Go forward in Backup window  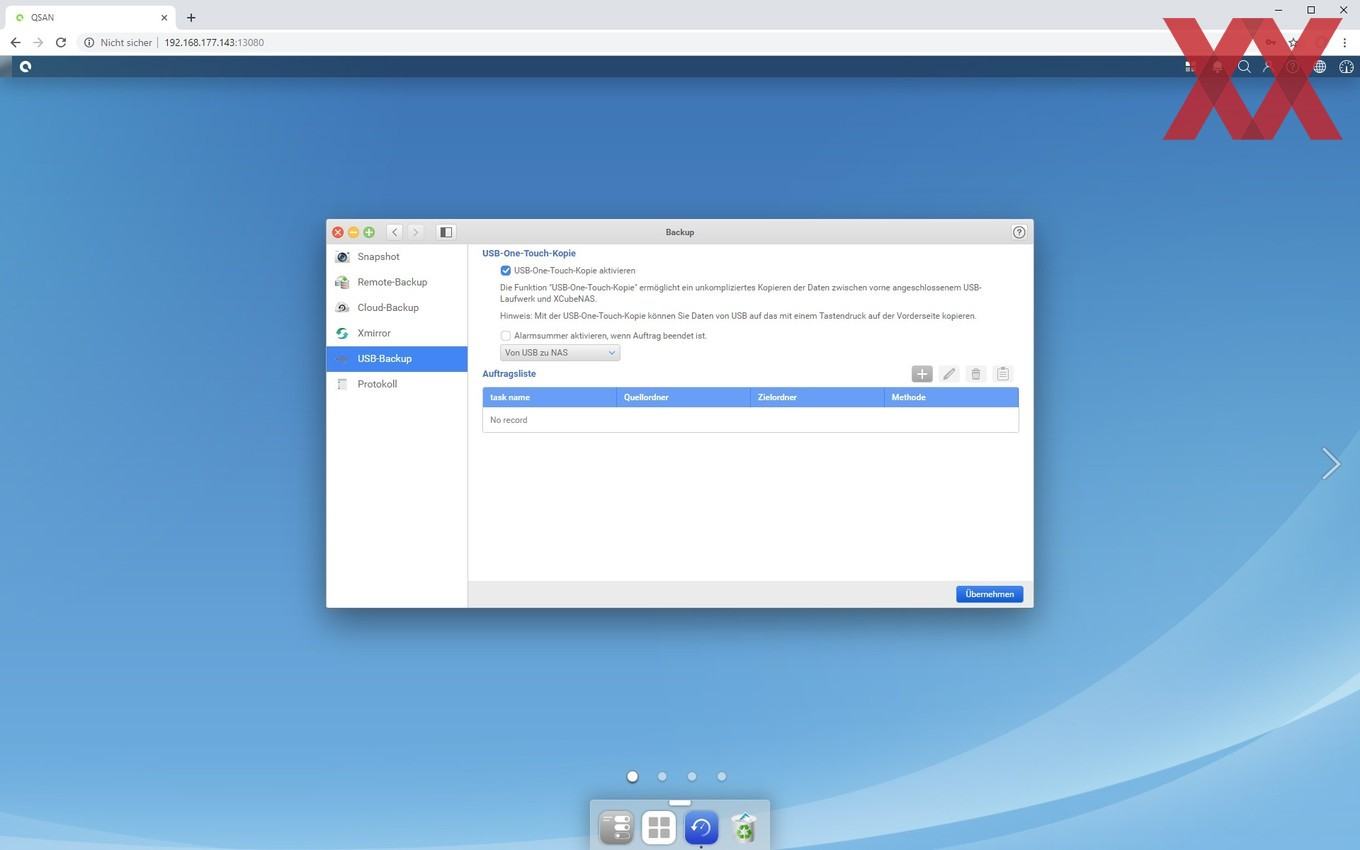(416, 232)
